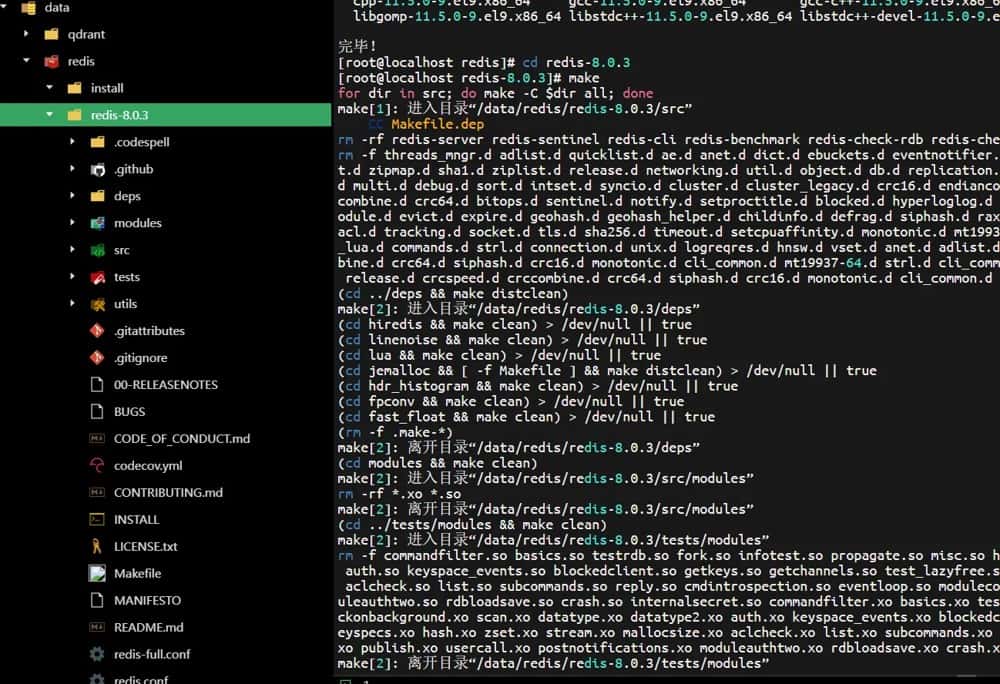
Task: Click the .gitignore git file icon
Action: [x=97, y=358]
